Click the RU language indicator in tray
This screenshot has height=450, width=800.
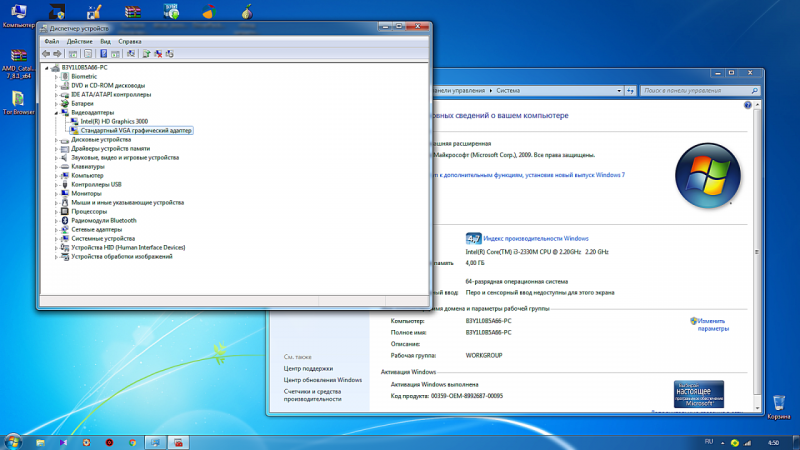(x=709, y=442)
